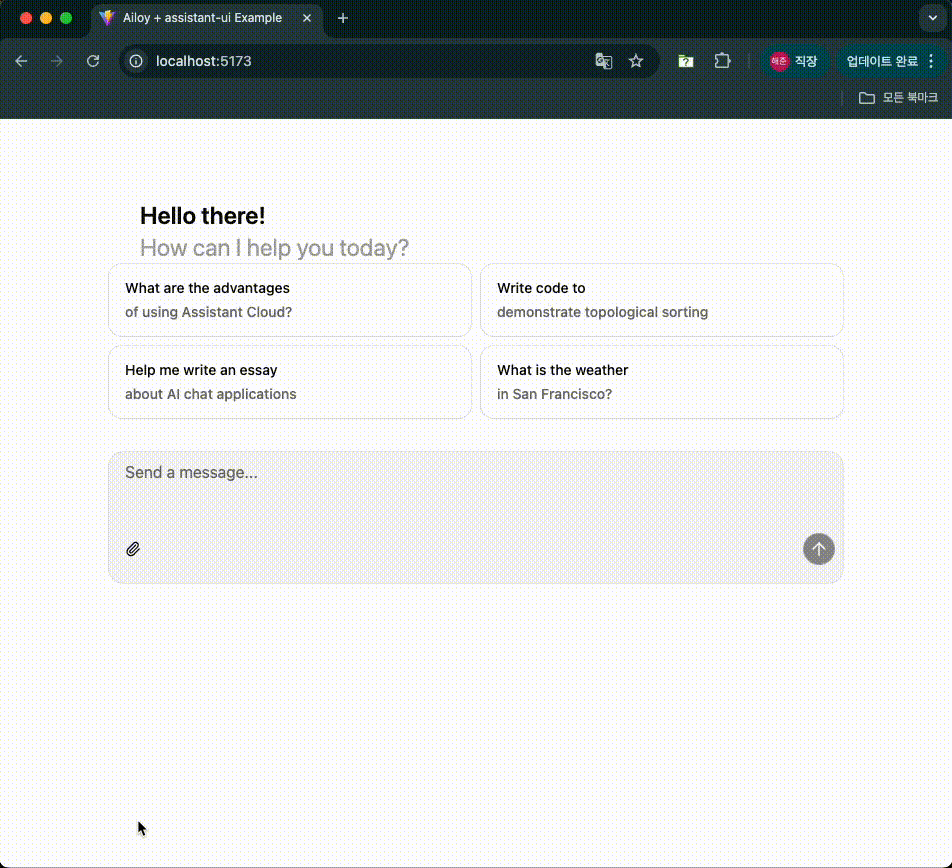Open a new tab with plus button

click(343, 18)
